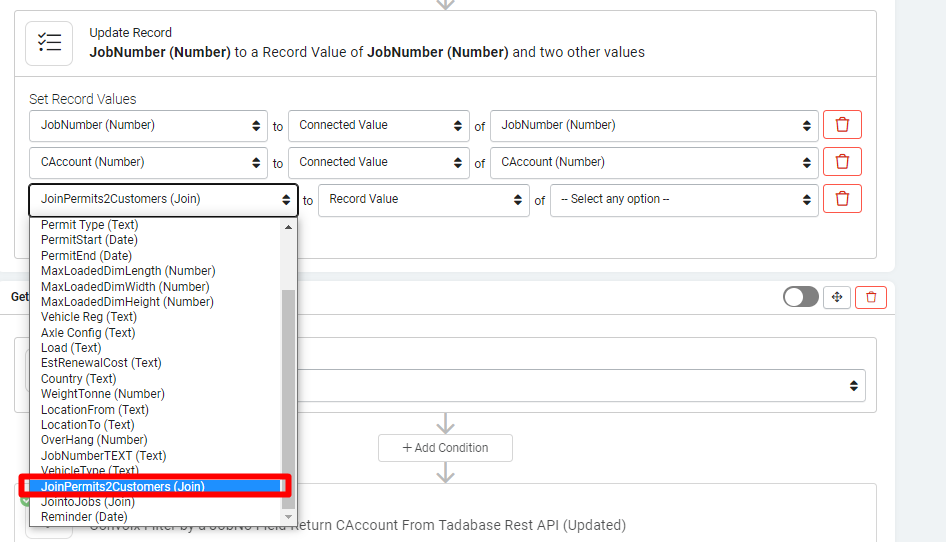
Task: Click the field list vertical scrollbar
Action: click(289, 380)
